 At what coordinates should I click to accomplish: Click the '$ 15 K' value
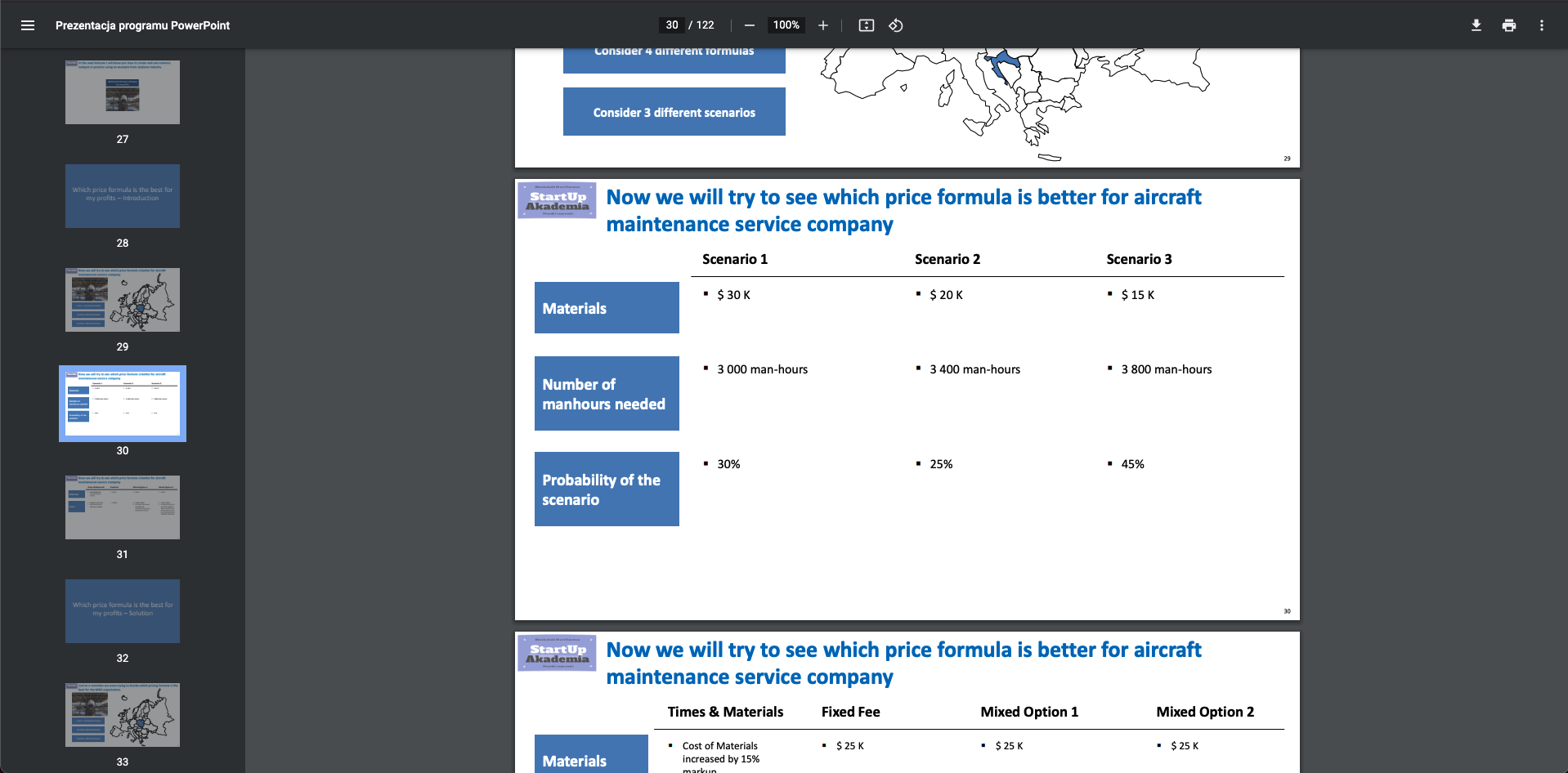coord(1138,295)
